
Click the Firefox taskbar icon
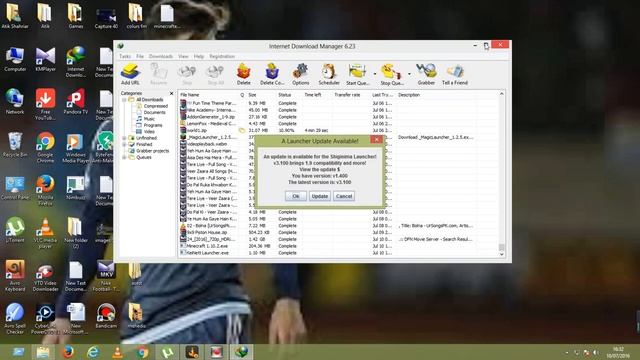pos(68,352)
